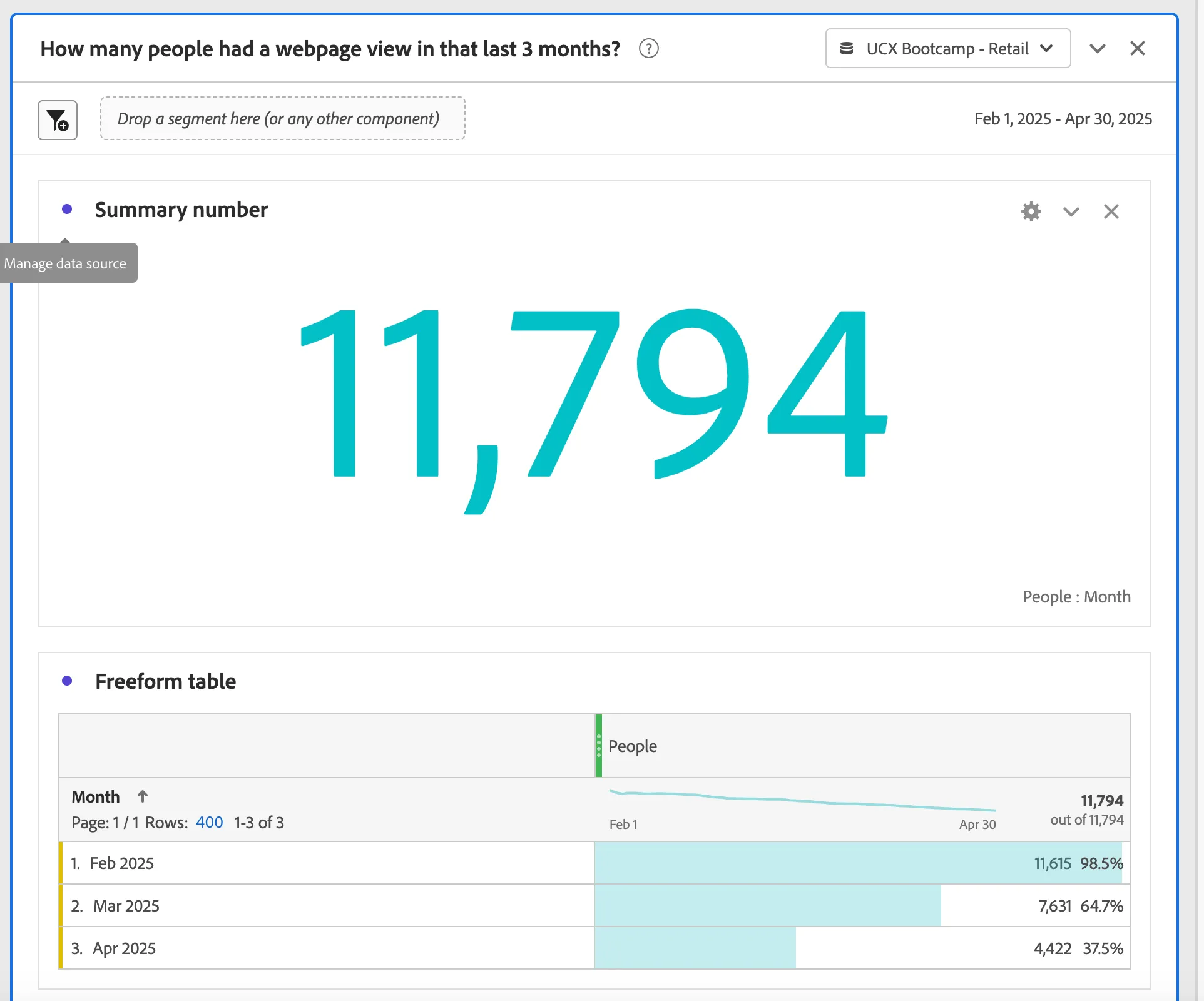
Task: Select the Mar 2025 row
Action: click(x=326, y=905)
